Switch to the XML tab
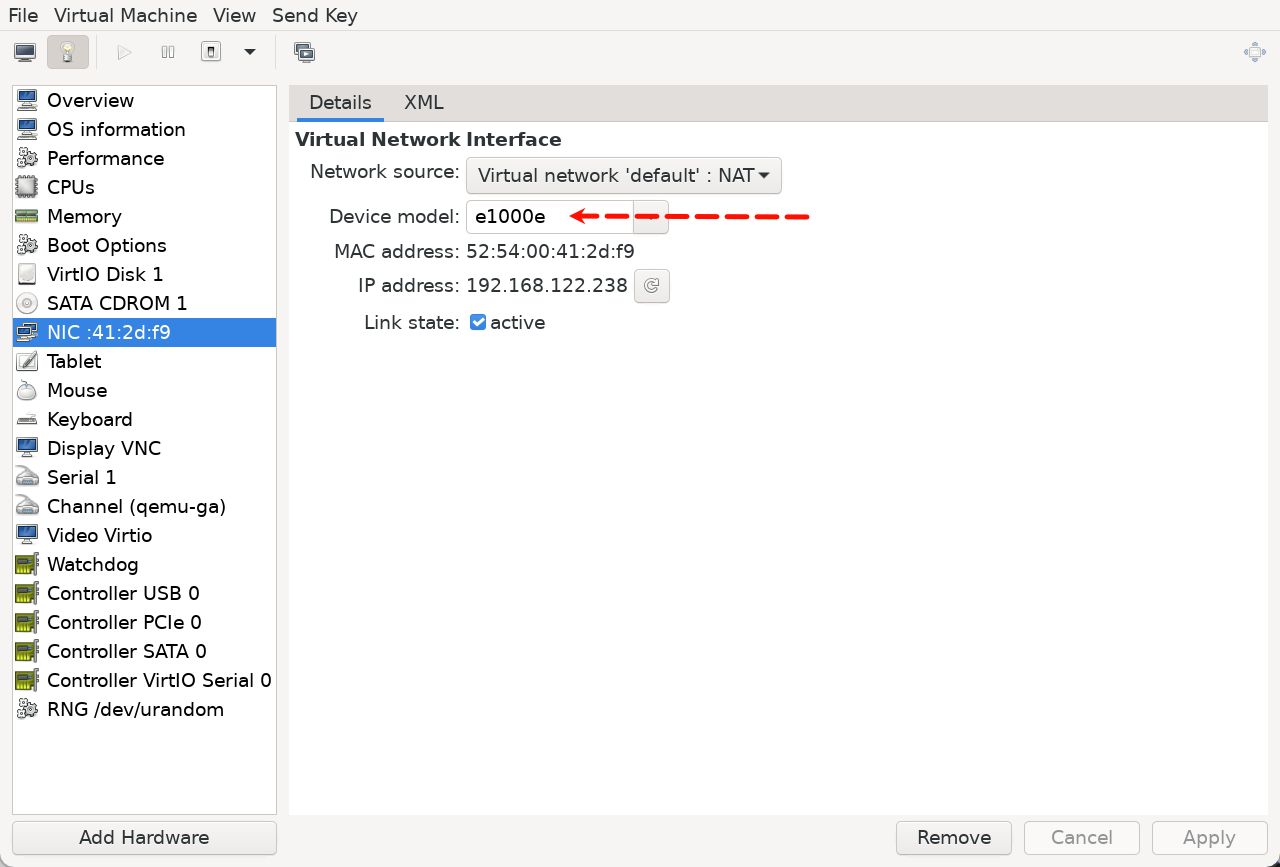Screen dimensions: 1280x867 pos(424,103)
